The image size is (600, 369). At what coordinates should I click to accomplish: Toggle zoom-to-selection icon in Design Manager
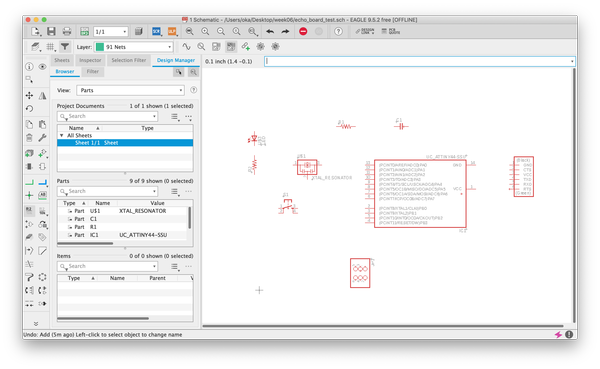coord(193,72)
